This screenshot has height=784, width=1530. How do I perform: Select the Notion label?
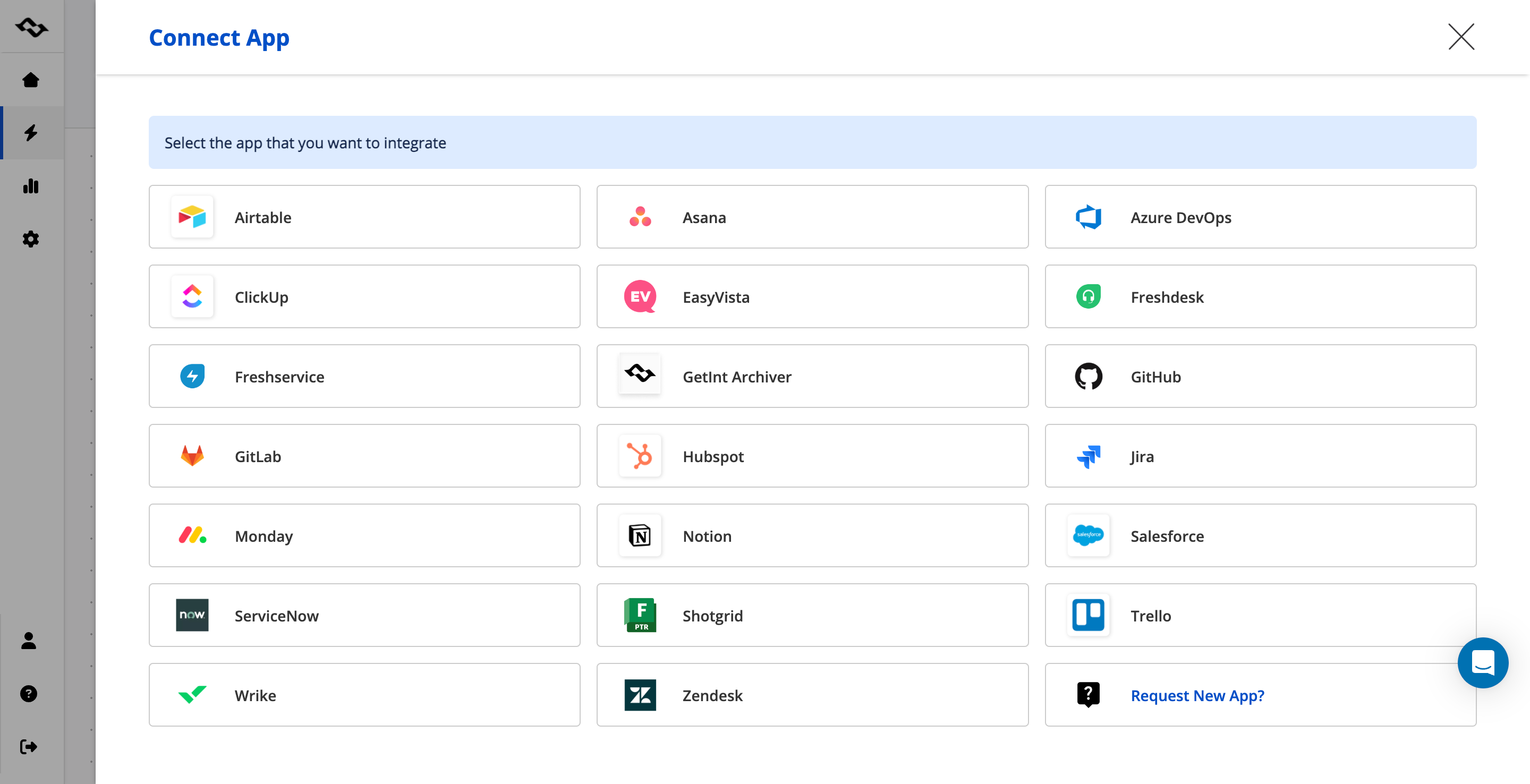pos(707,536)
